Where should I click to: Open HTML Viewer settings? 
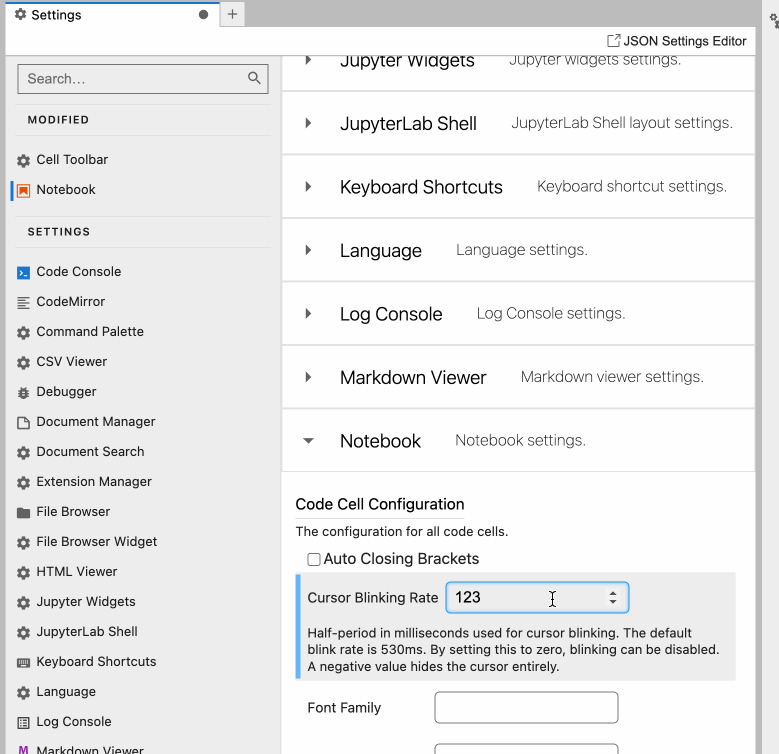pos(77,571)
